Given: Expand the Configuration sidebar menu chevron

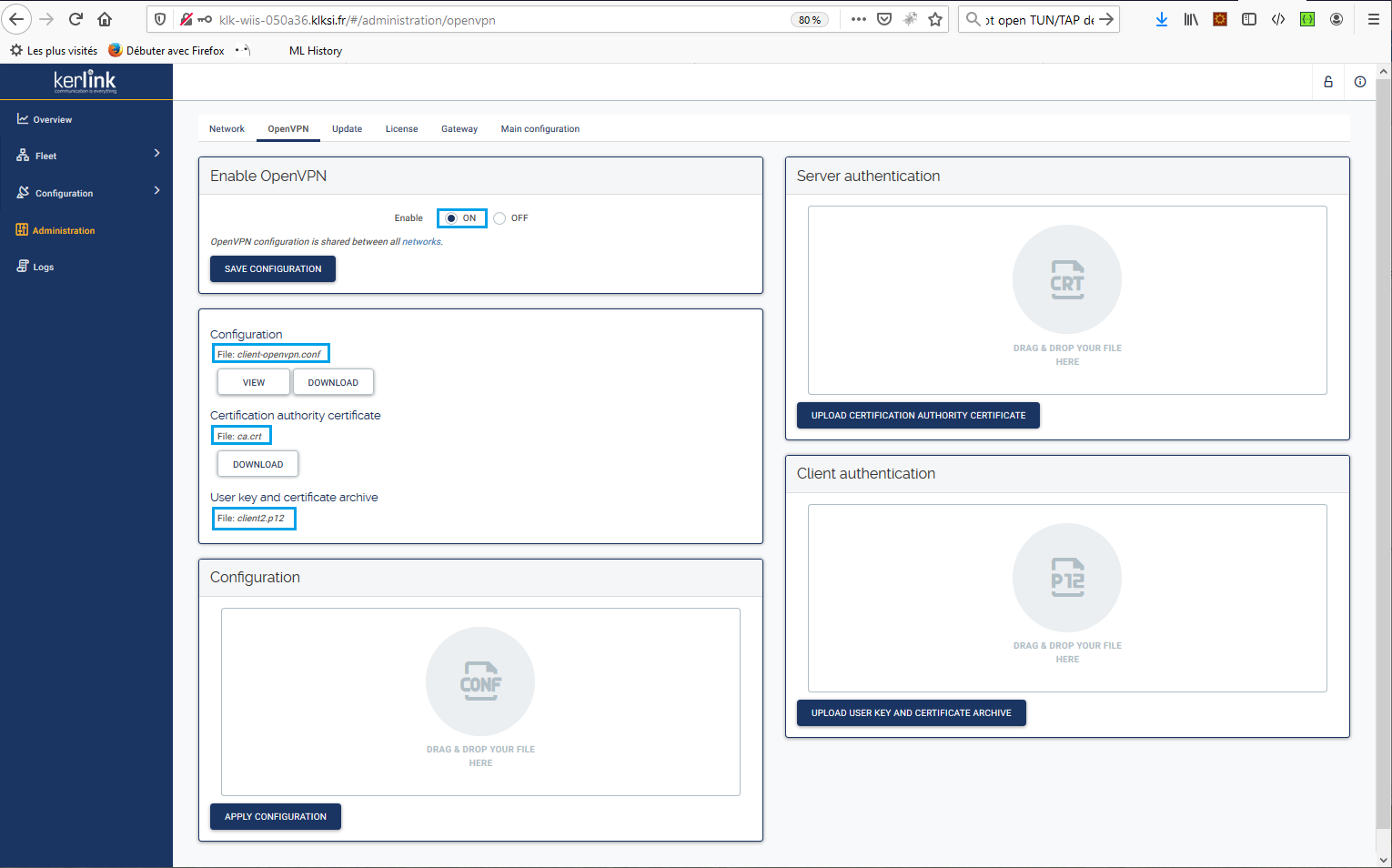Looking at the screenshot, I should coord(156,191).
